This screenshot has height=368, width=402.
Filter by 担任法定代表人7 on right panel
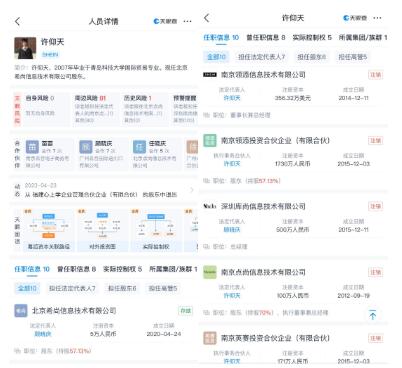[261, 57]
